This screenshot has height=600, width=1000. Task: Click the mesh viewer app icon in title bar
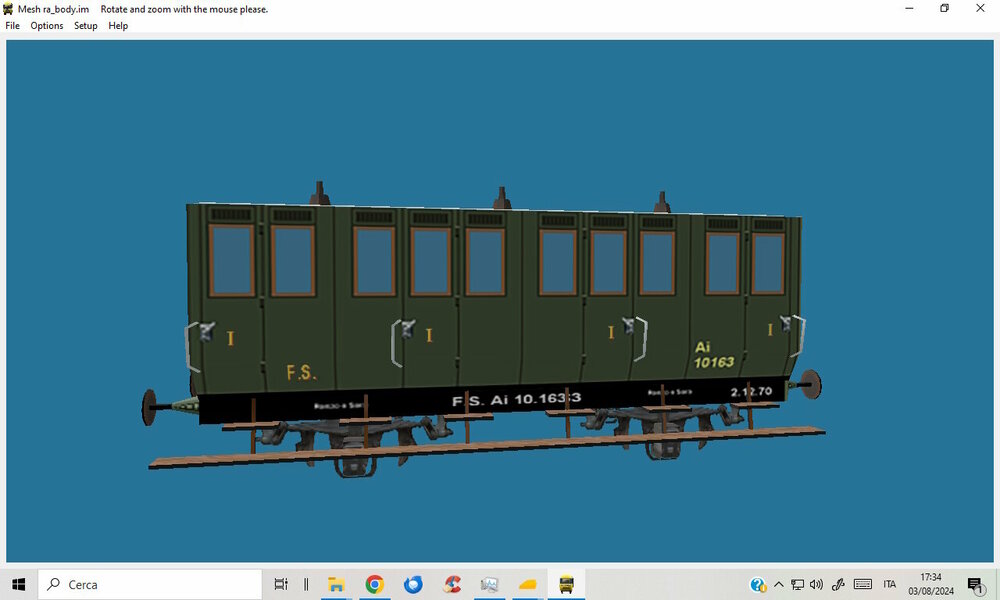click(8, 9)
